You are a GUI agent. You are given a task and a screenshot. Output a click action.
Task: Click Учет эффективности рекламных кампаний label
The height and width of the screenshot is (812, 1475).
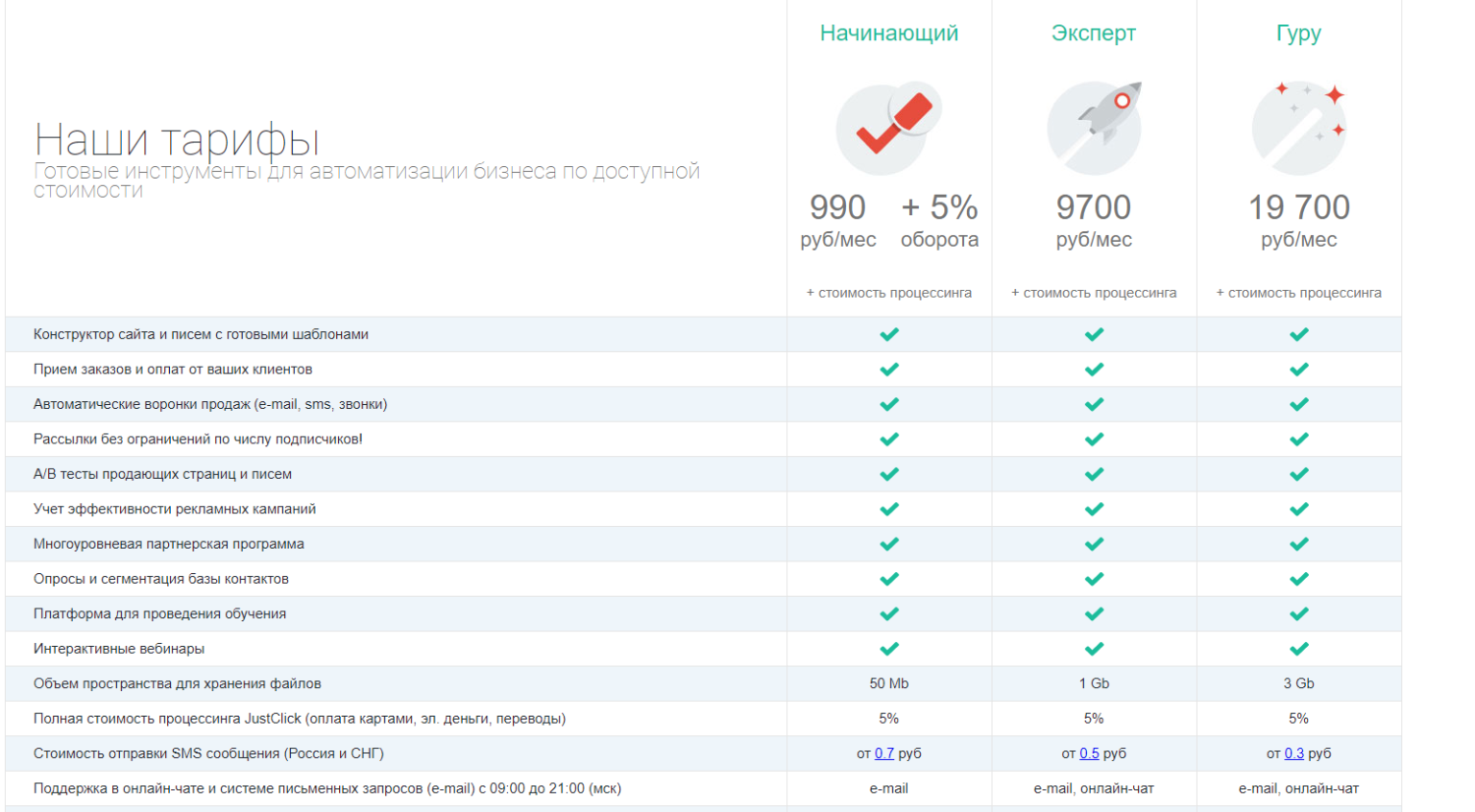click(x=175, y=509)
